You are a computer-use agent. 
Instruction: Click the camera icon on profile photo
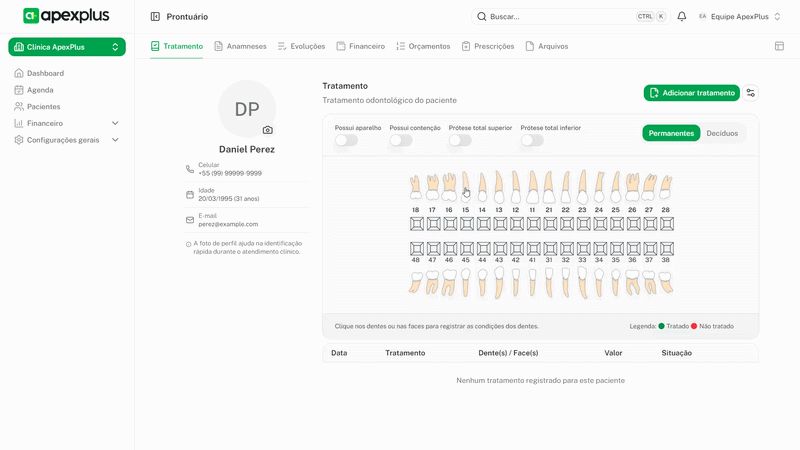[x=268, y=131]
